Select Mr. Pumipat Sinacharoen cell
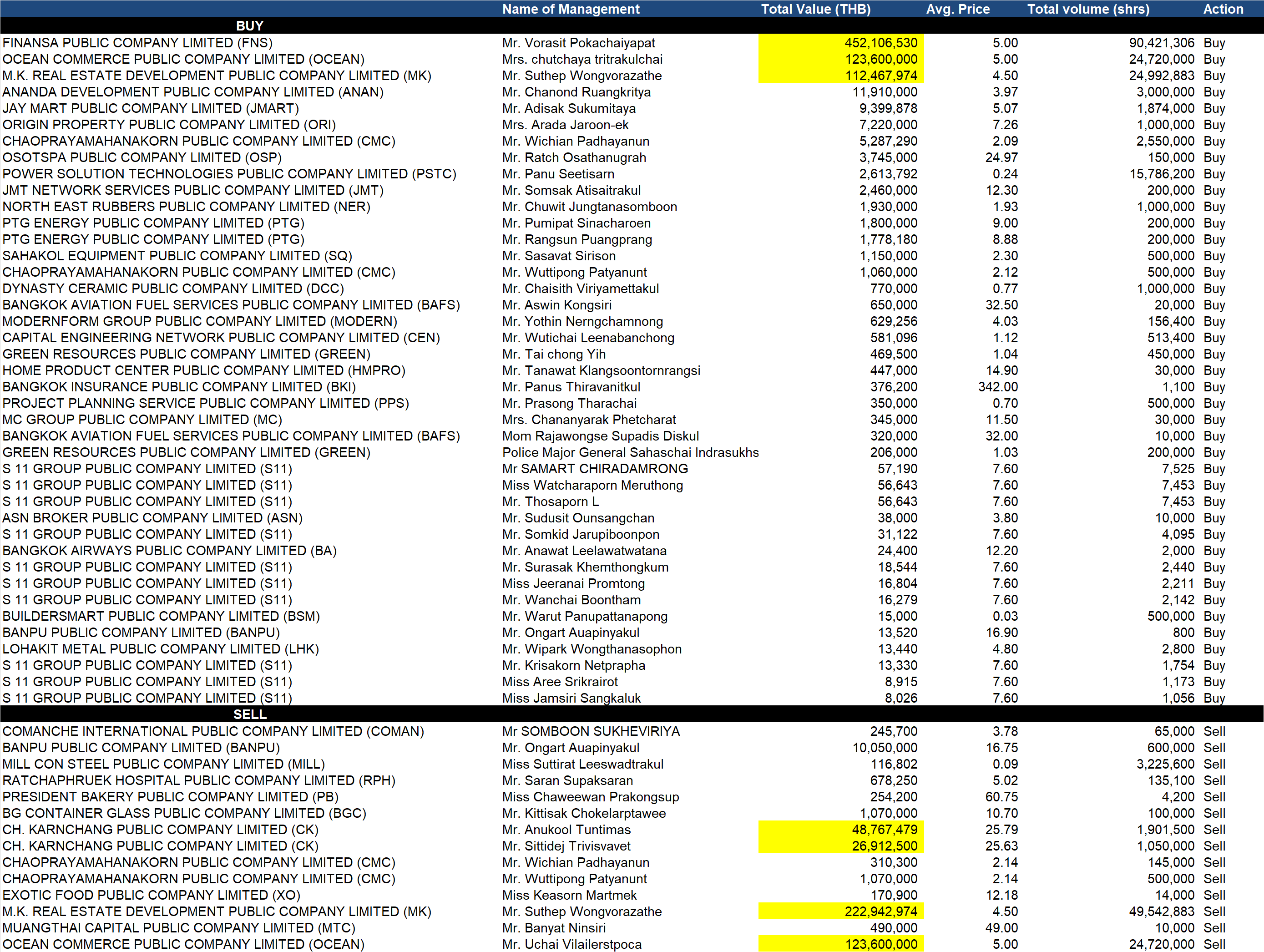 click(x=576, y=223)
